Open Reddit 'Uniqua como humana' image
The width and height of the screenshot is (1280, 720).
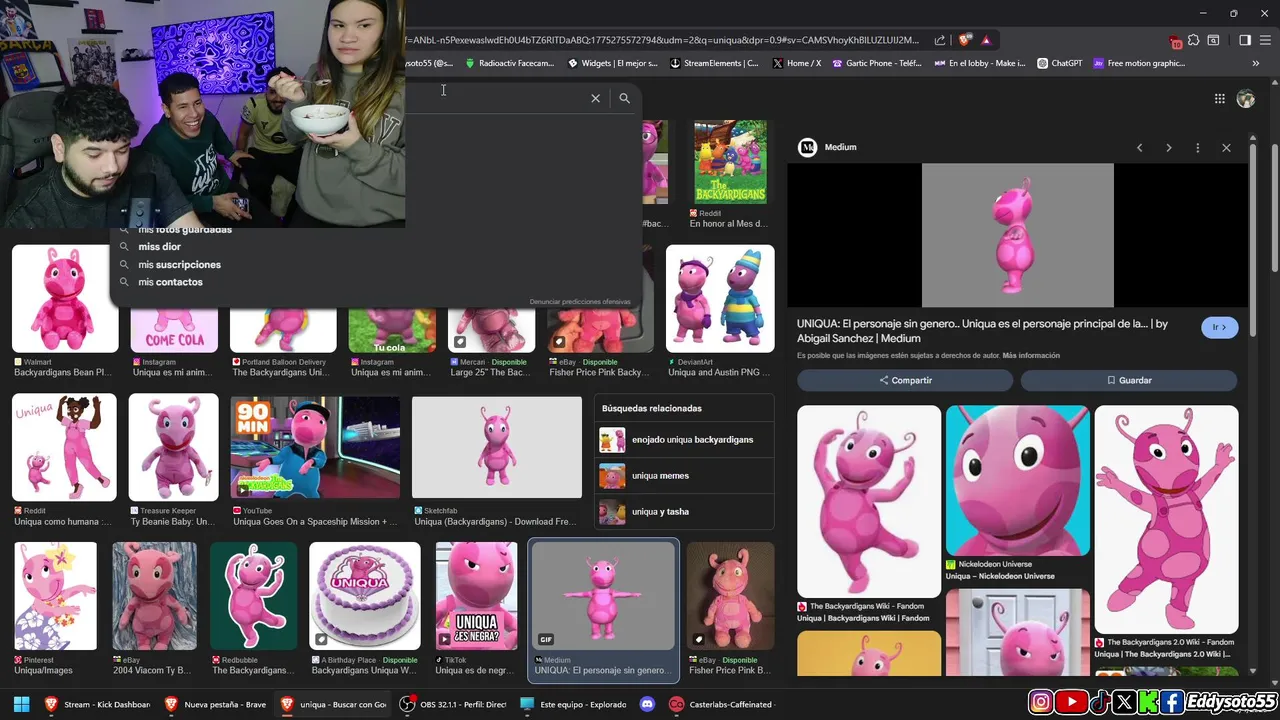64,447
